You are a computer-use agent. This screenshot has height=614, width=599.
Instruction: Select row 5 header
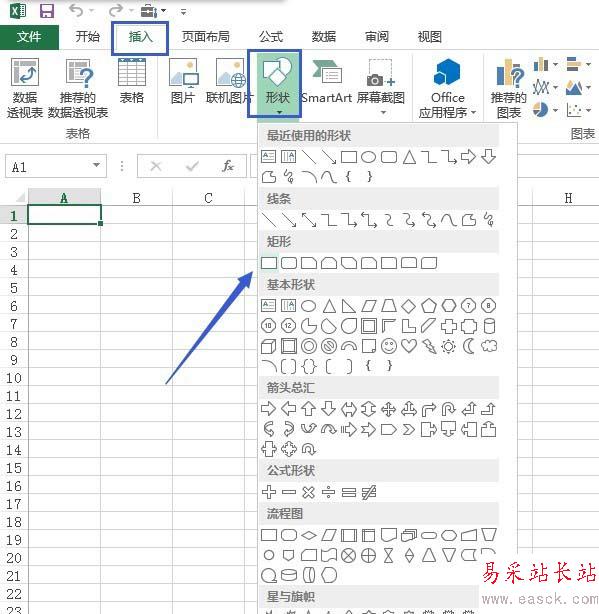pos(14,288)
